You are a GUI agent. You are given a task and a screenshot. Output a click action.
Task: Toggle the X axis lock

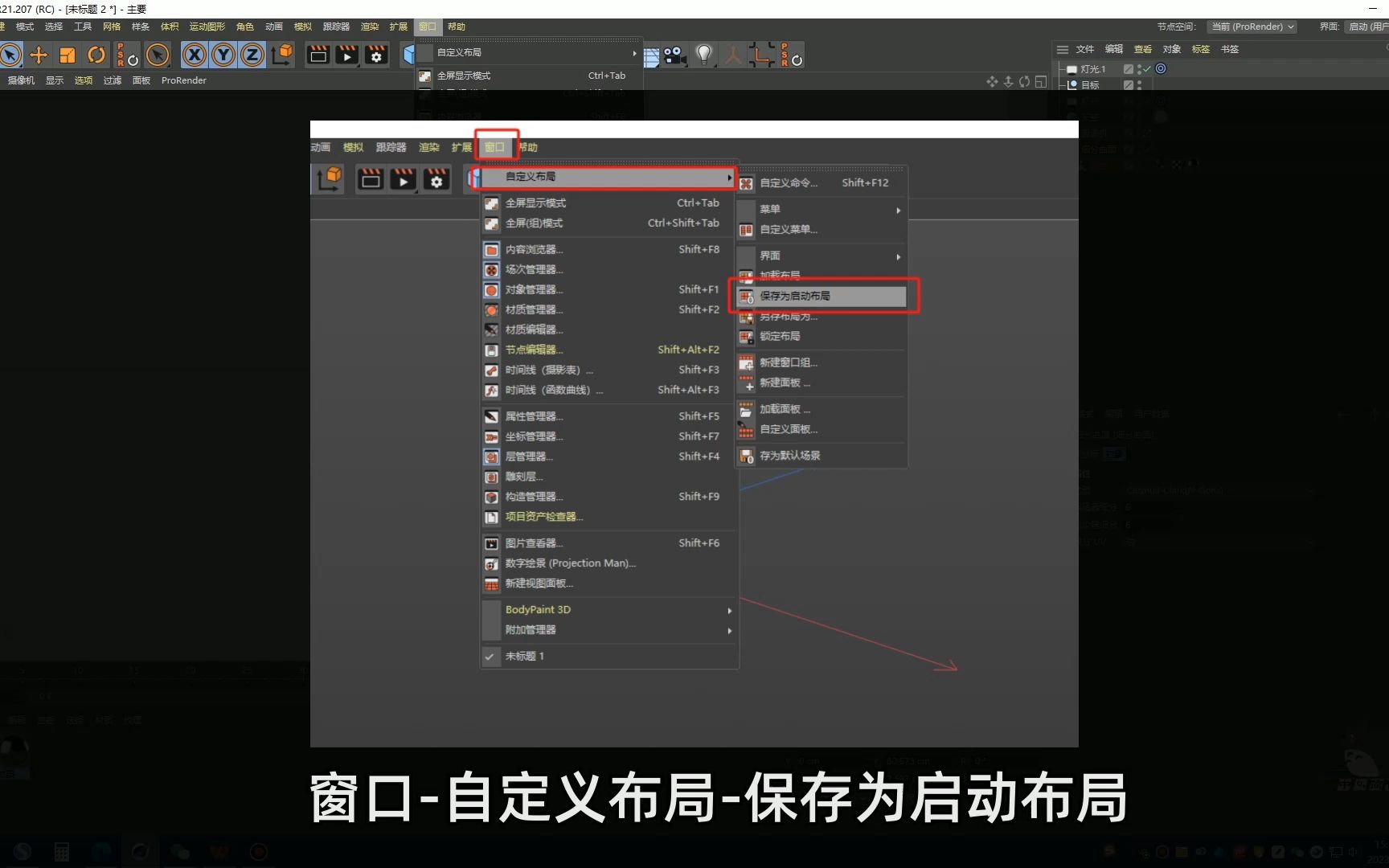195,55
